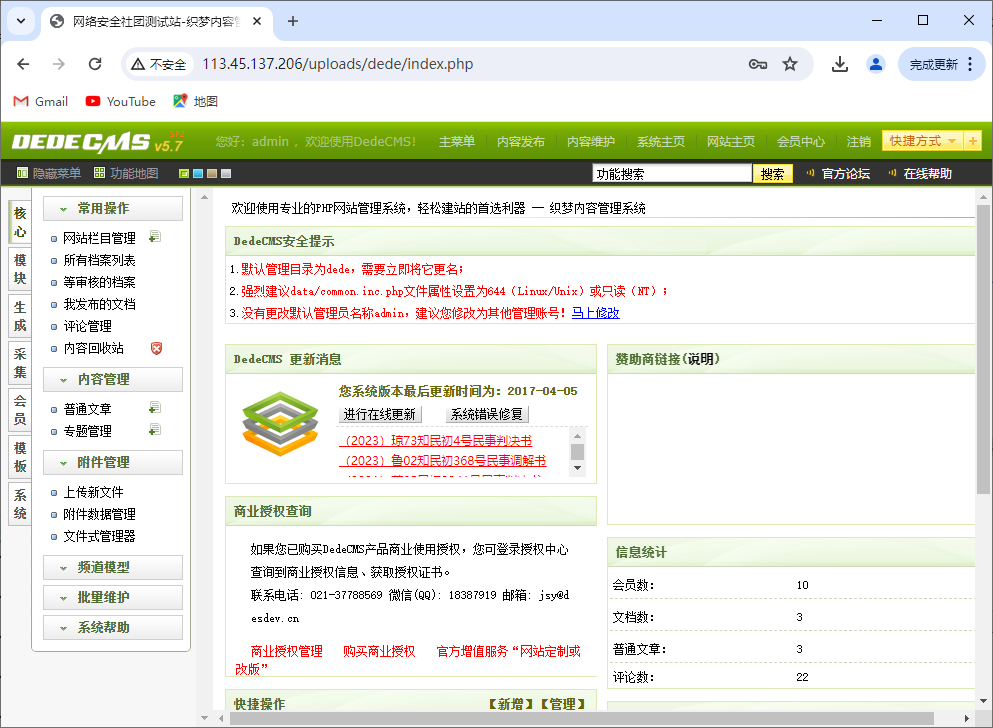The width and height of the screenshot is (993, 728).
Task: Open 内容发布 in the top menu
Action: 521,142
